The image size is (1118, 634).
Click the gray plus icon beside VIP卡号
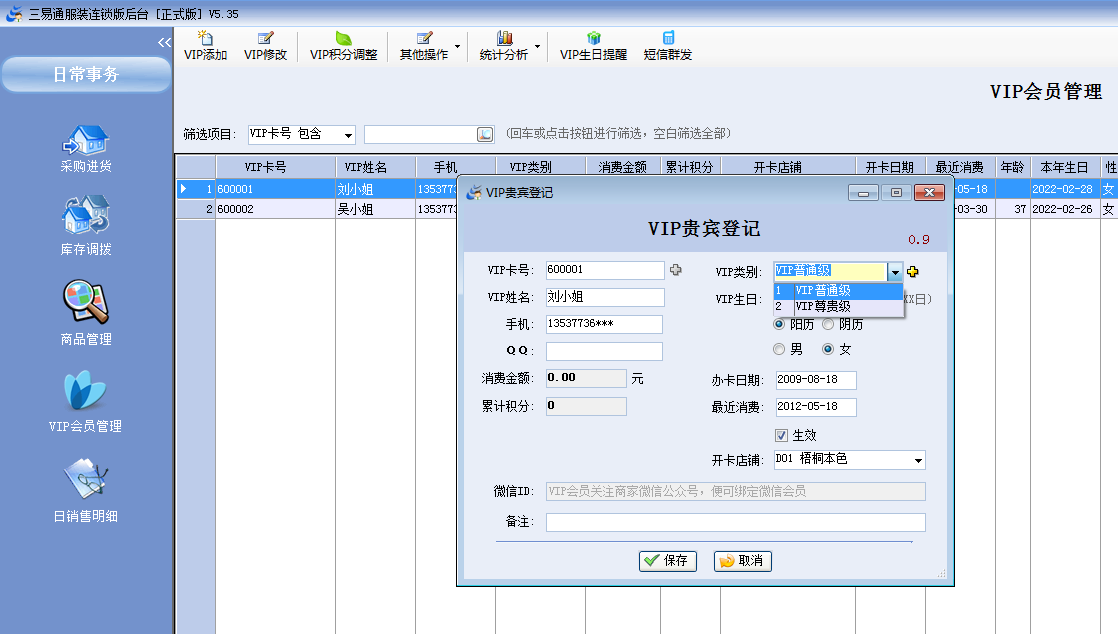coord(675,270)
